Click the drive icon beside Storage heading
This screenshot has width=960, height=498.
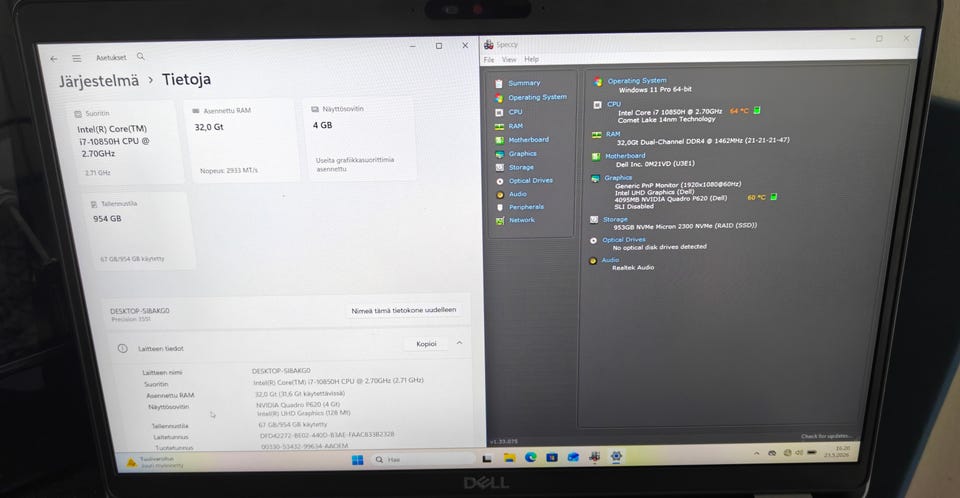click(594, 219)
